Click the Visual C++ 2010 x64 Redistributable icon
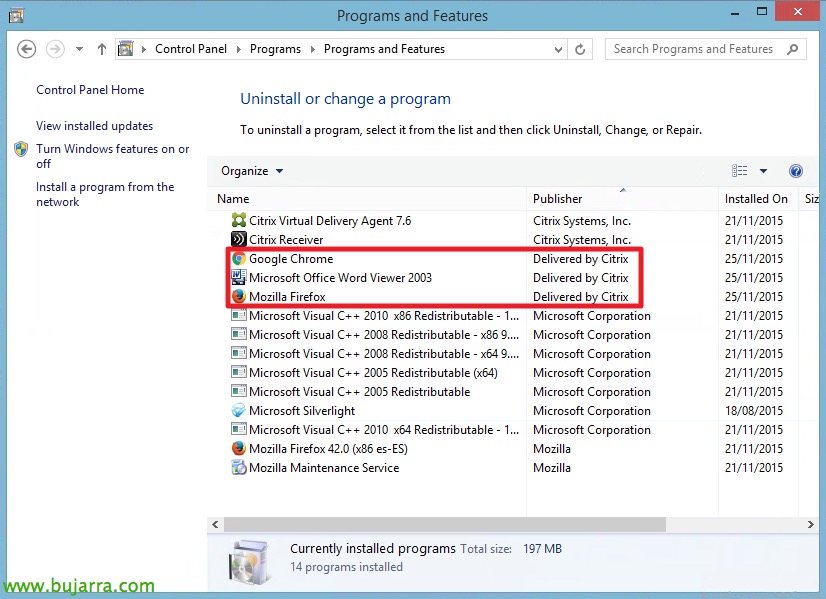The width and height of the screenshot is (826, 599). [239, 429]
